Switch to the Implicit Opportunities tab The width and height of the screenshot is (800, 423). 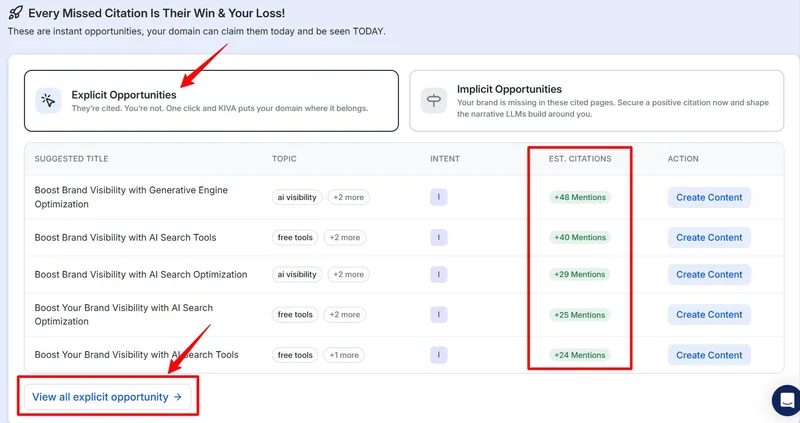coord(596,100)
